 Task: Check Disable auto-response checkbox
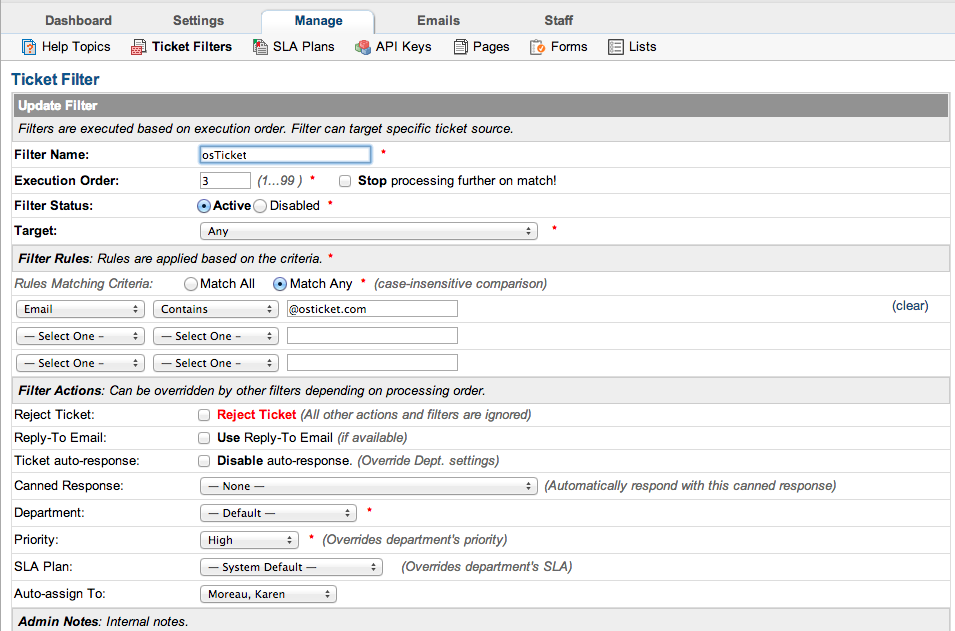coord(204,461)
